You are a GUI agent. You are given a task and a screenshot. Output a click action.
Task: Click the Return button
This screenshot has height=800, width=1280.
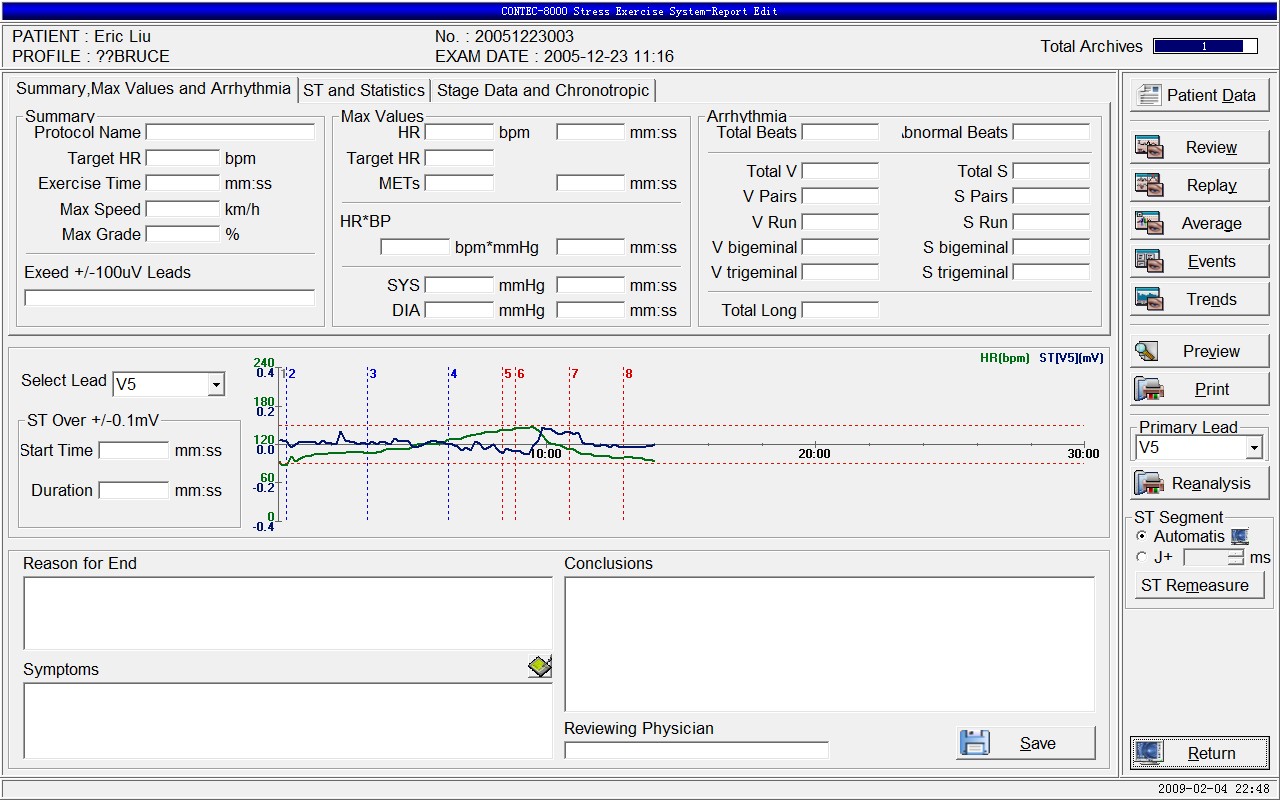1199,753
